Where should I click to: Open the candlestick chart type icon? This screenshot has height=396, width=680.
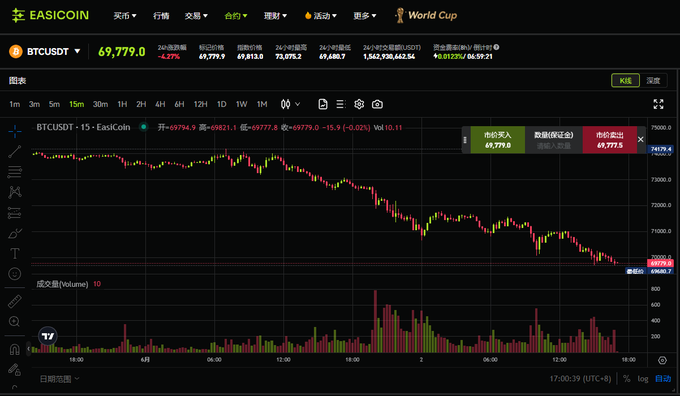pyautogui.click(x=285, y=104)
